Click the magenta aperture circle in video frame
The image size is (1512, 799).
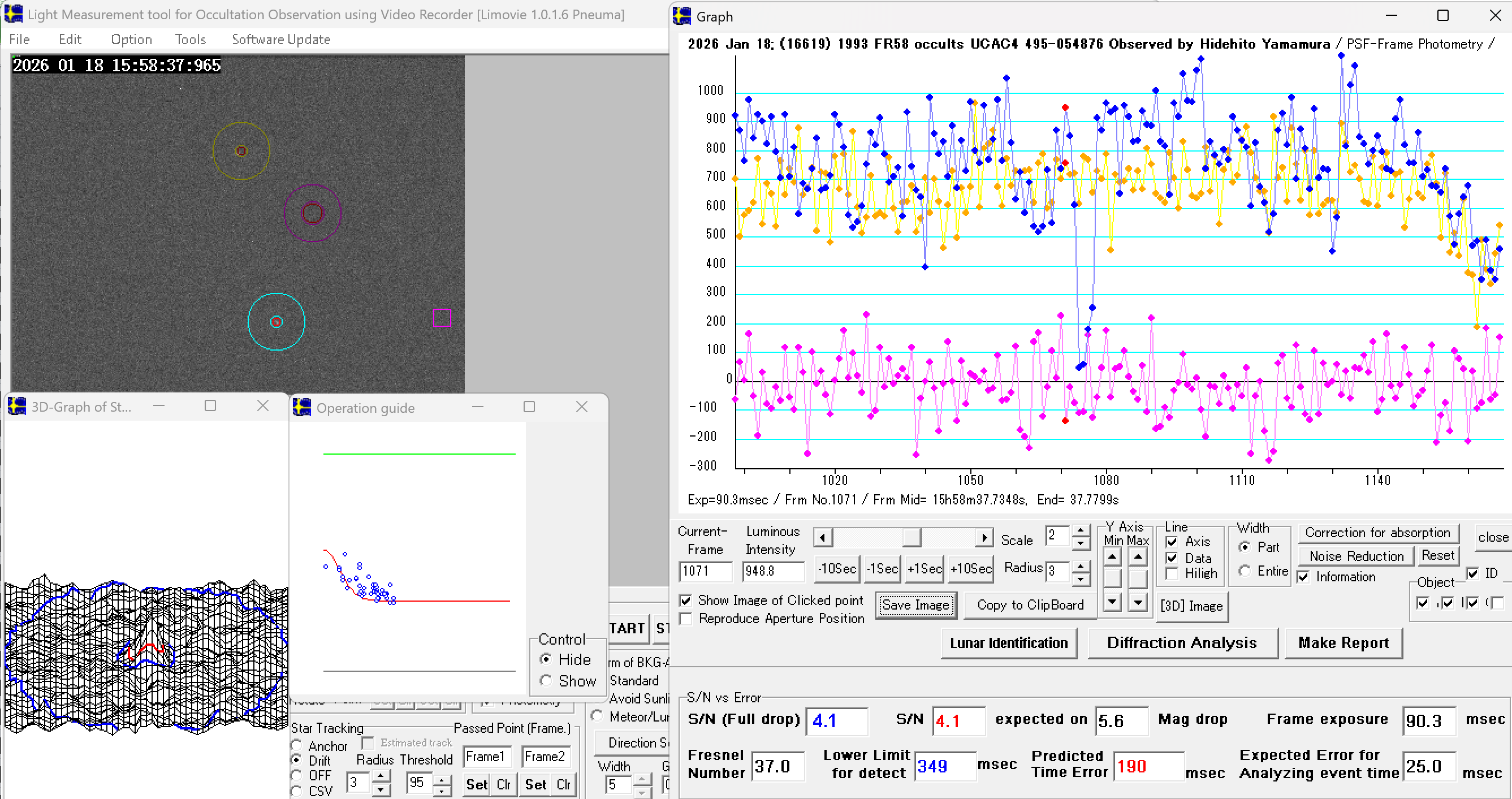[x=312, y=213]
